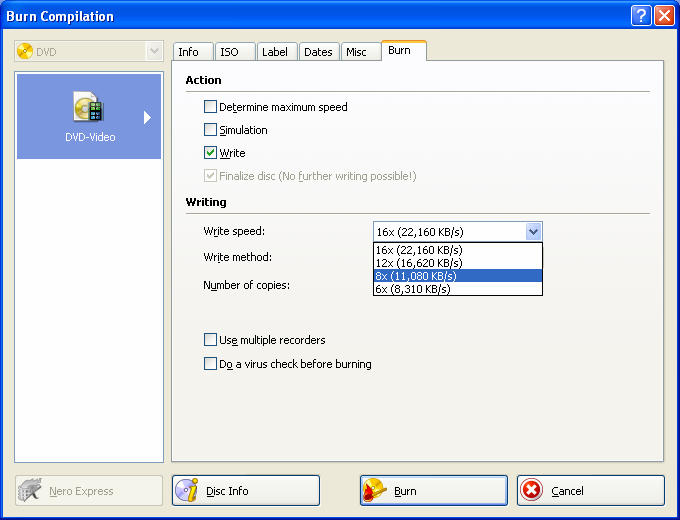Click the red Cancel icon

532,491
